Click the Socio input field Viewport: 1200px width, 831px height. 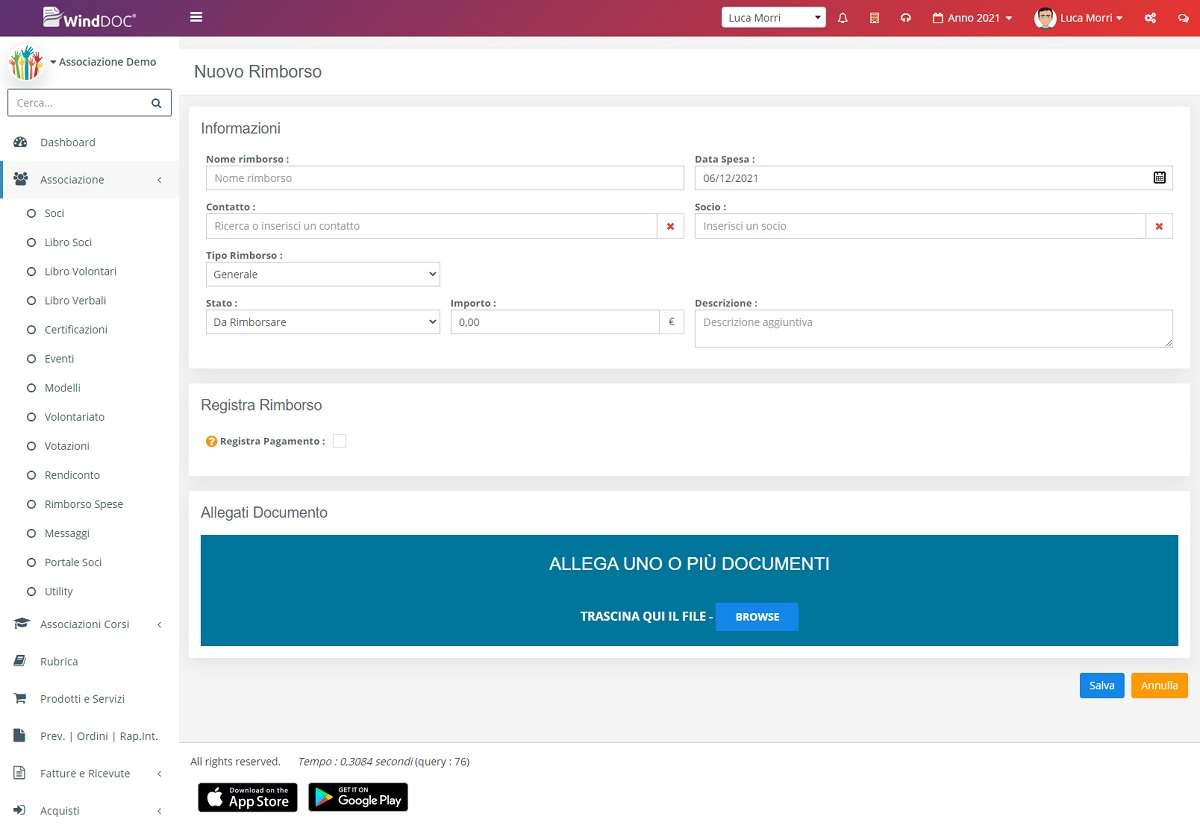(x=920, y=226)
